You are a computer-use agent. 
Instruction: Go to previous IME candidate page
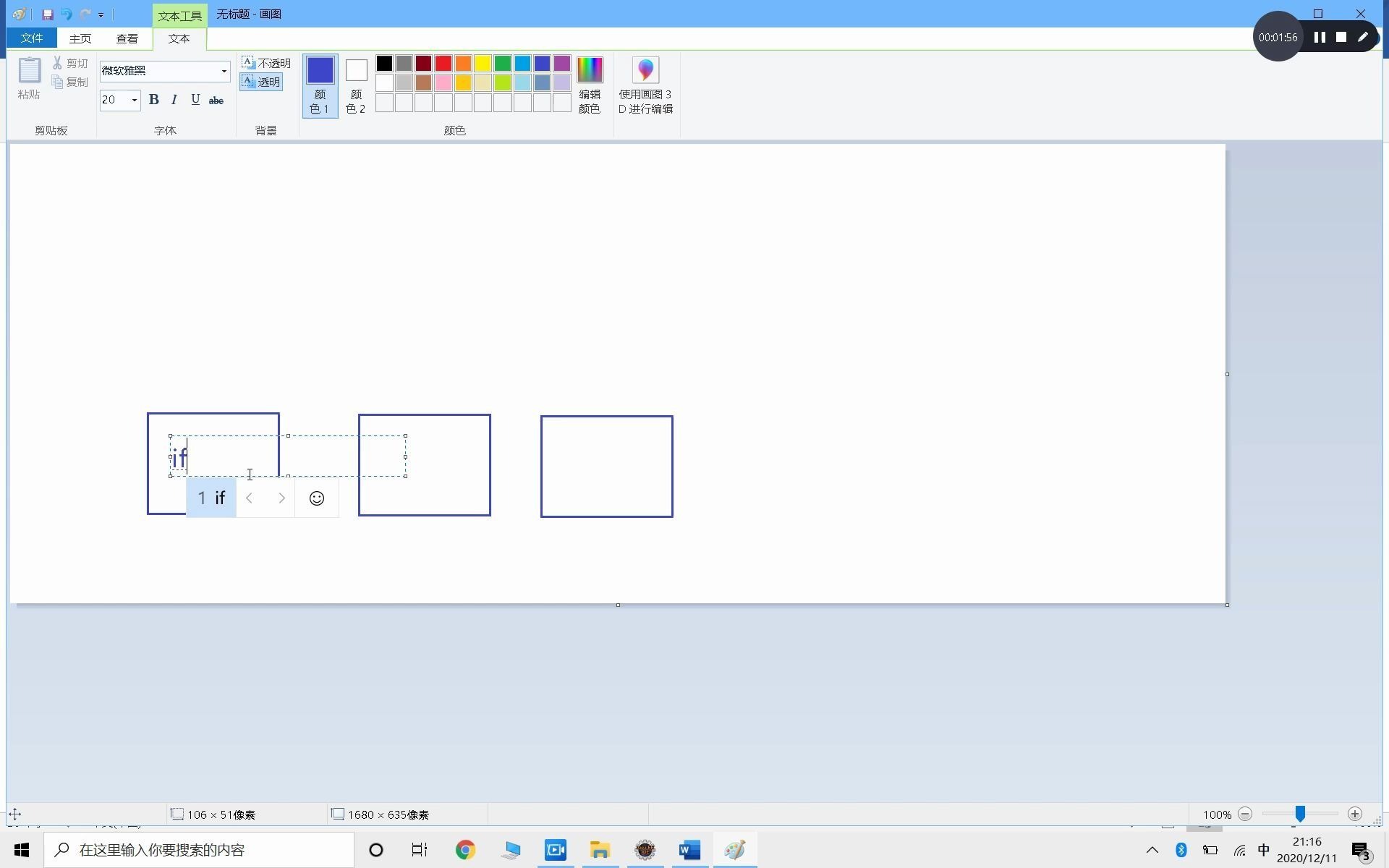pyautogui.click(x=249, y=498)
